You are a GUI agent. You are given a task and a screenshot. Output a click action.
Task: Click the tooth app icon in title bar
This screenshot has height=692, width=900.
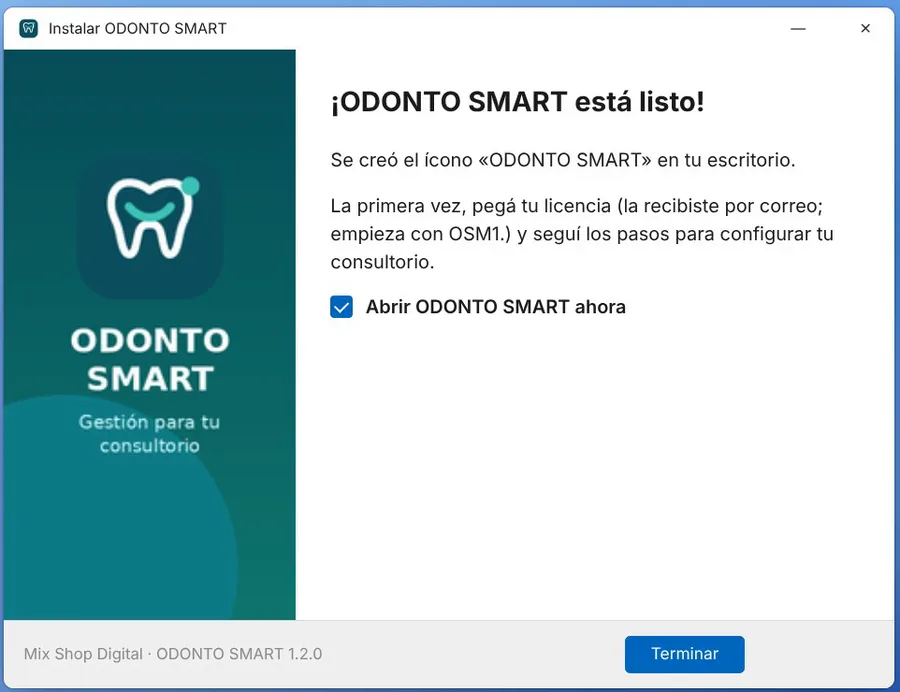coord(28,28)
